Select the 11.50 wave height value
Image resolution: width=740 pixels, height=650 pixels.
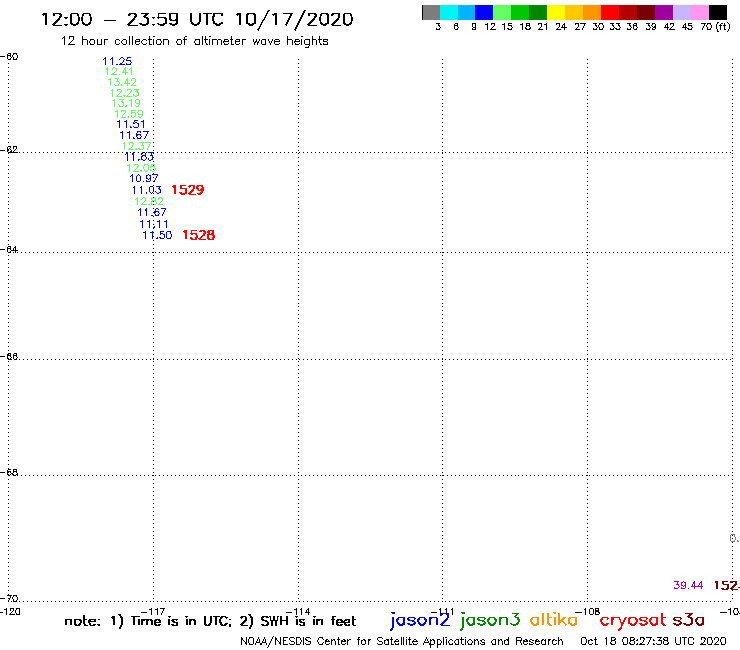pyautogui.click(x=157, y=235)
